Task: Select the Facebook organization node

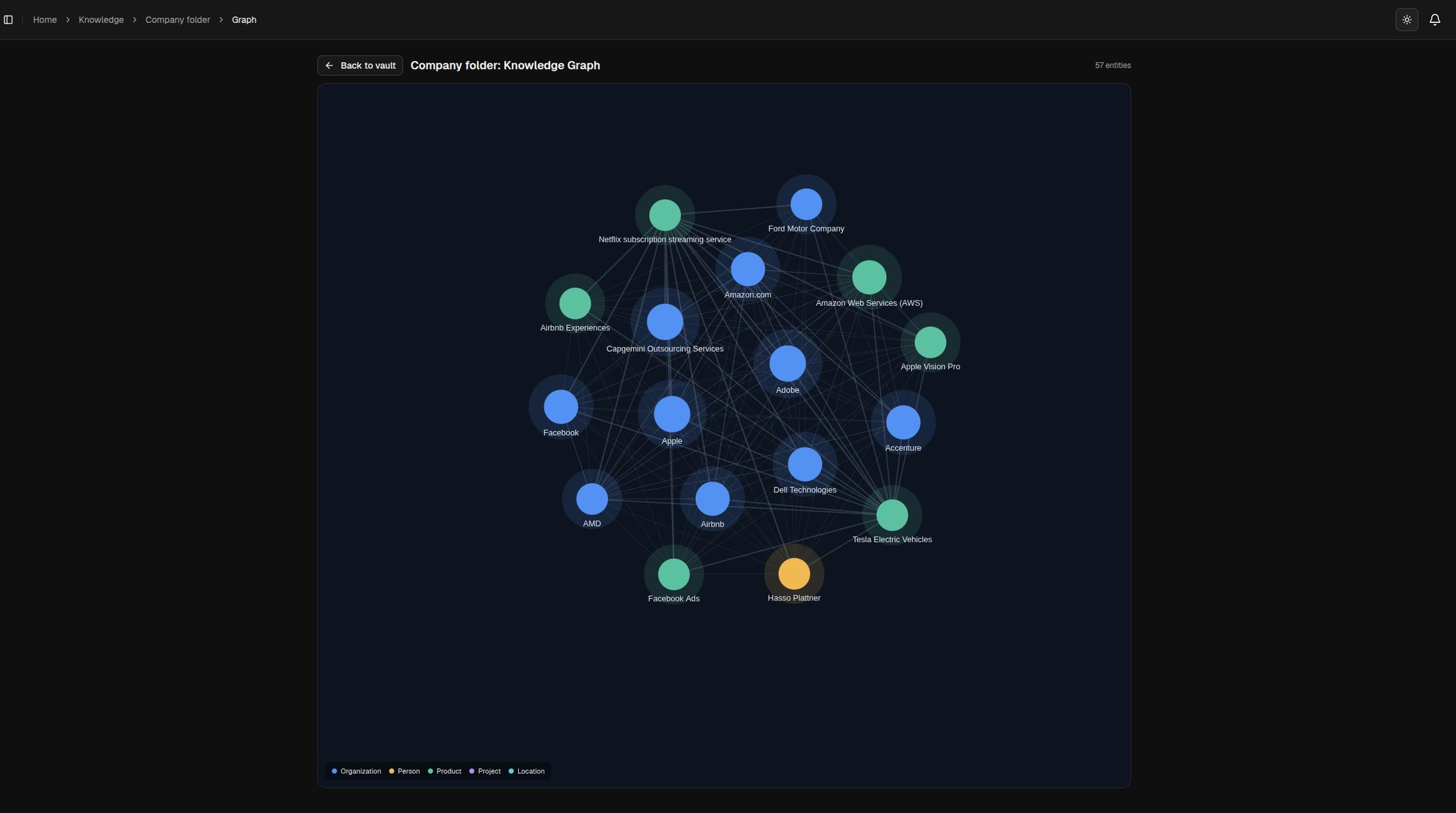Action: pyautogui.click(x=560, y=407)
